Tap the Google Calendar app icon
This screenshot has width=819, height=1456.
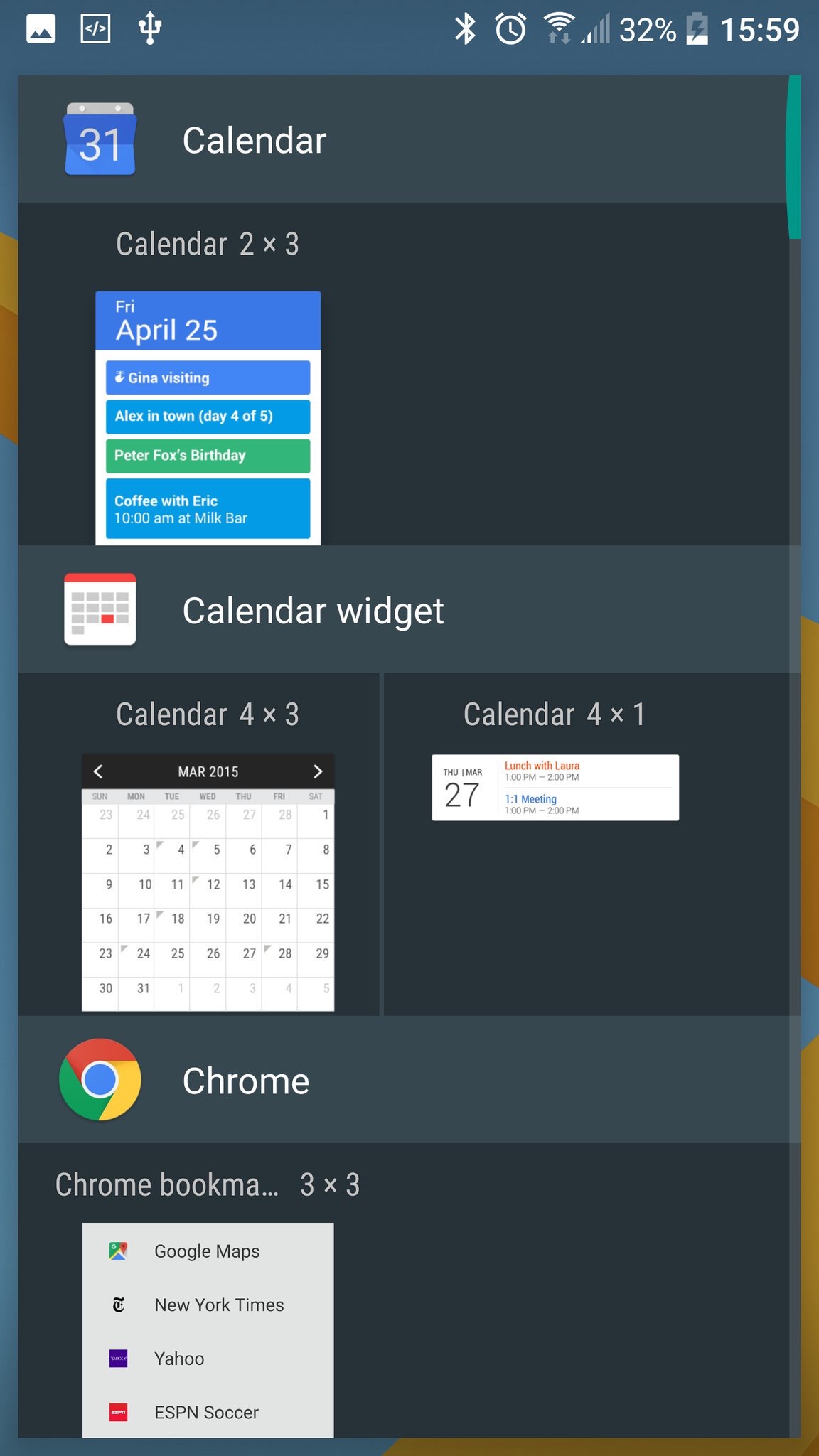coord(100,139)
